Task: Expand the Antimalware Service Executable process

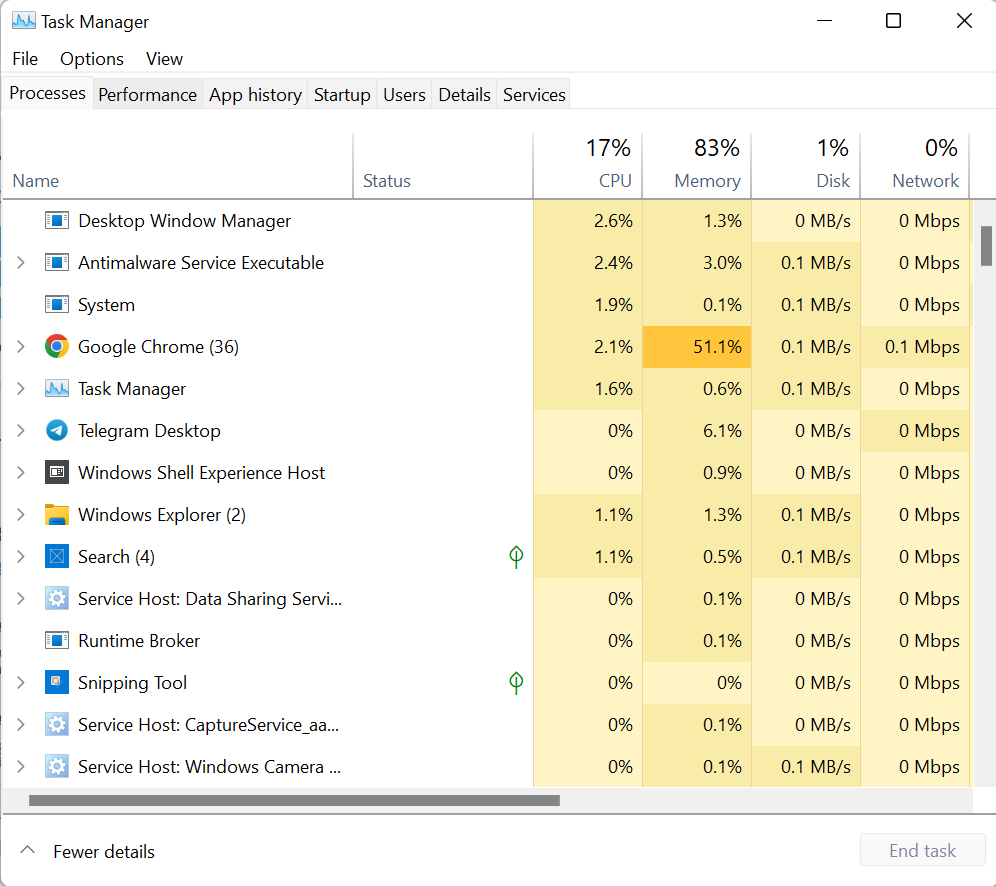Action: coord(20,263)
